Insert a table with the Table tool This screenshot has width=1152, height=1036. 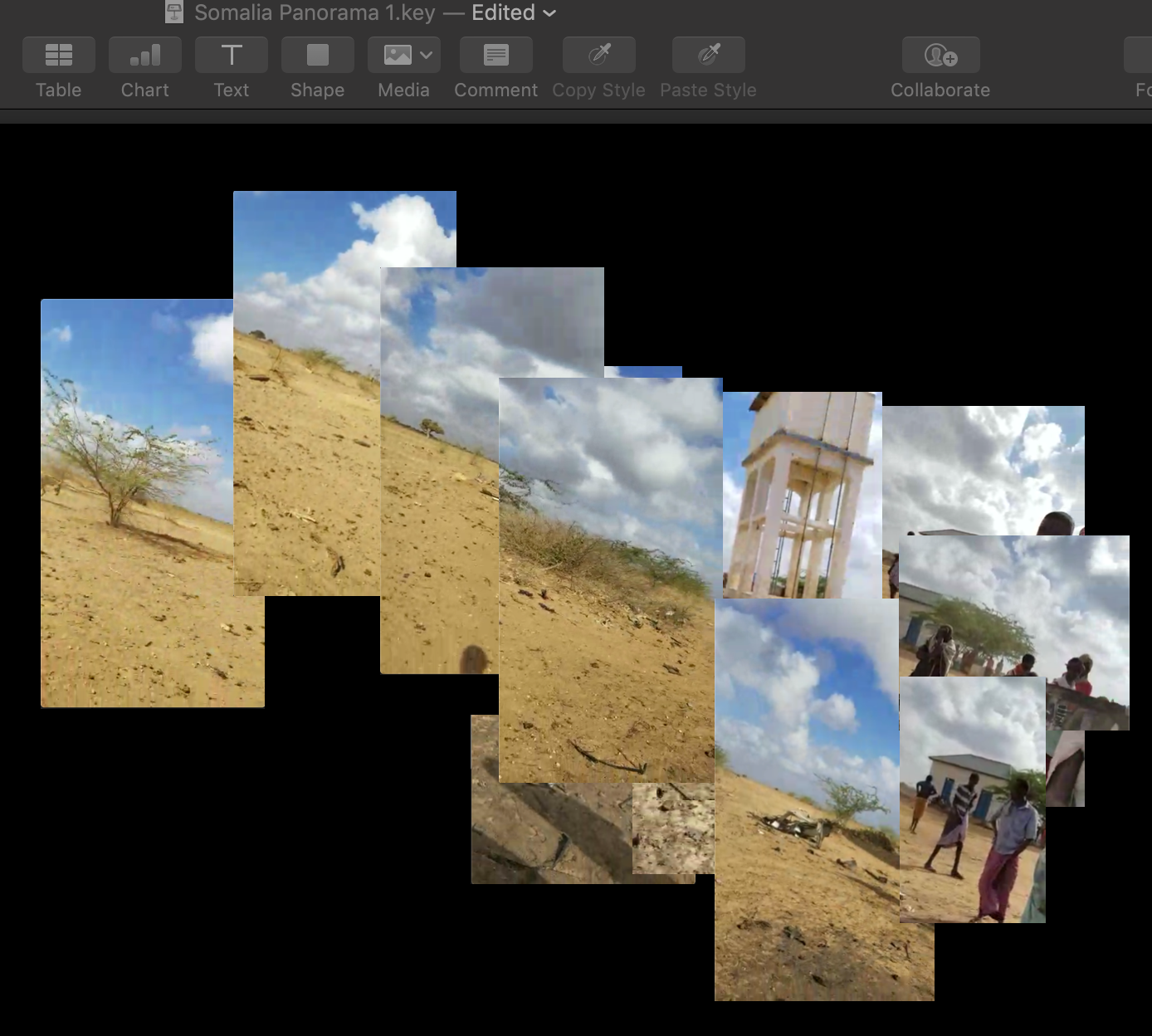pos(59,55)
